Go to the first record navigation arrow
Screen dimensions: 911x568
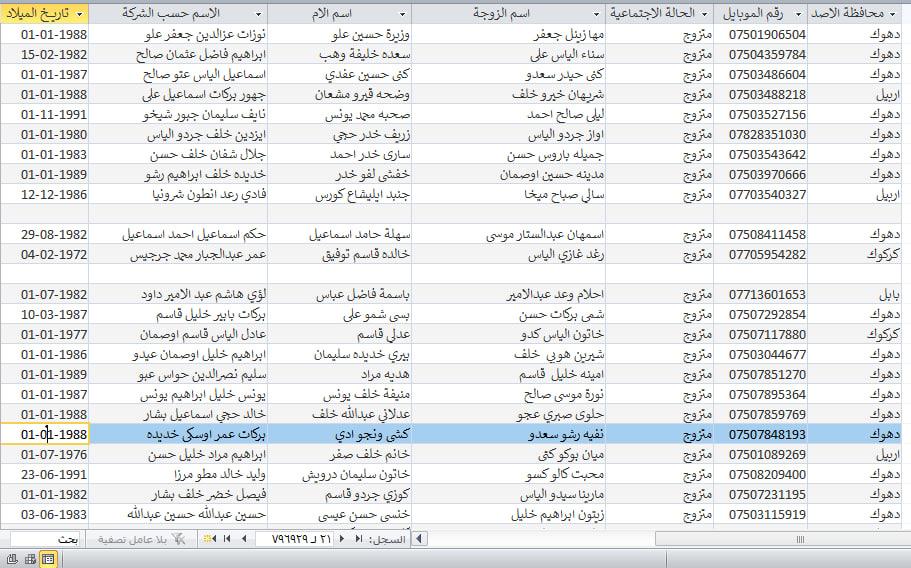click(359, 539)
